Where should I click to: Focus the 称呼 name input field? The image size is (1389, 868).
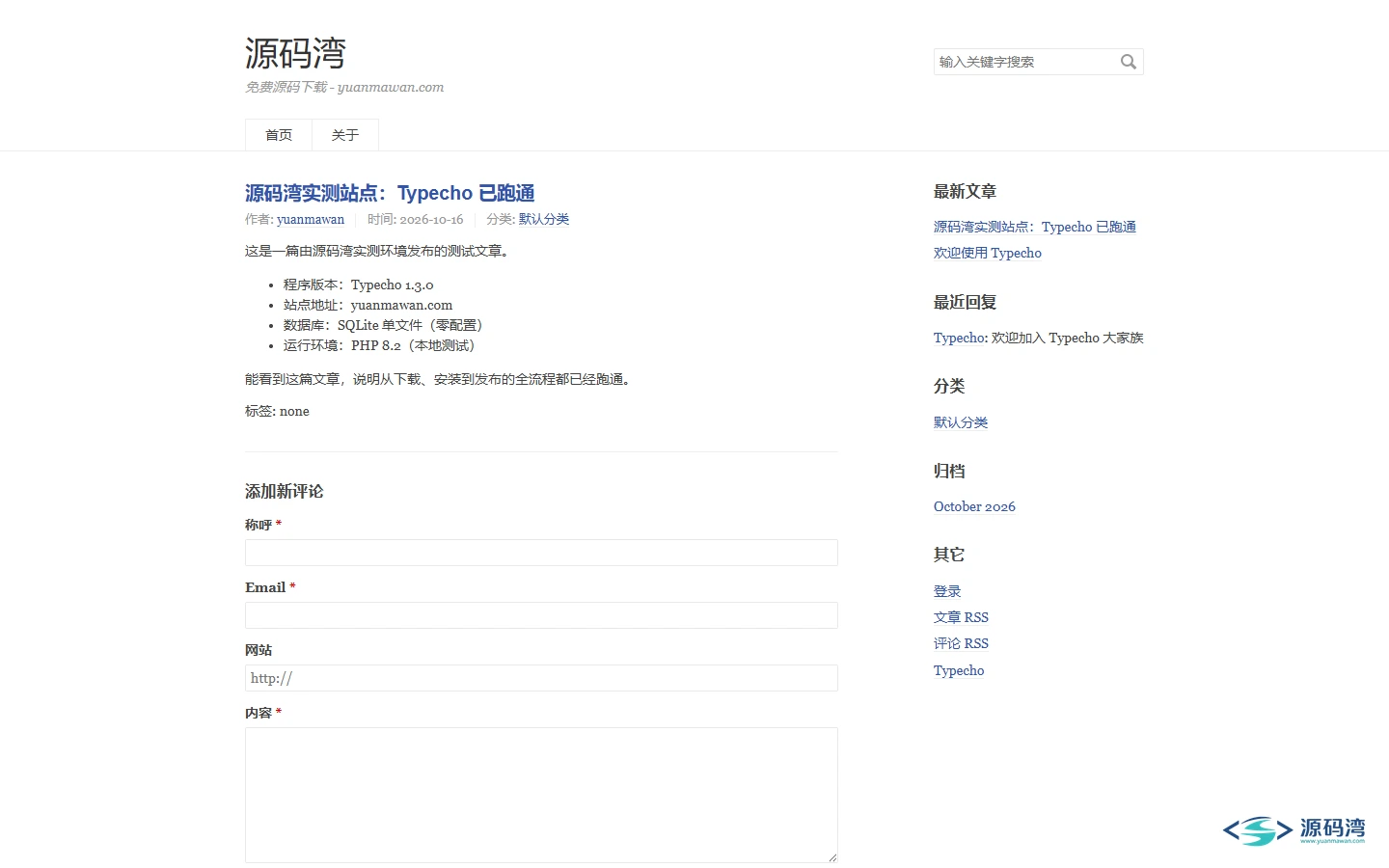coord(541,553)
